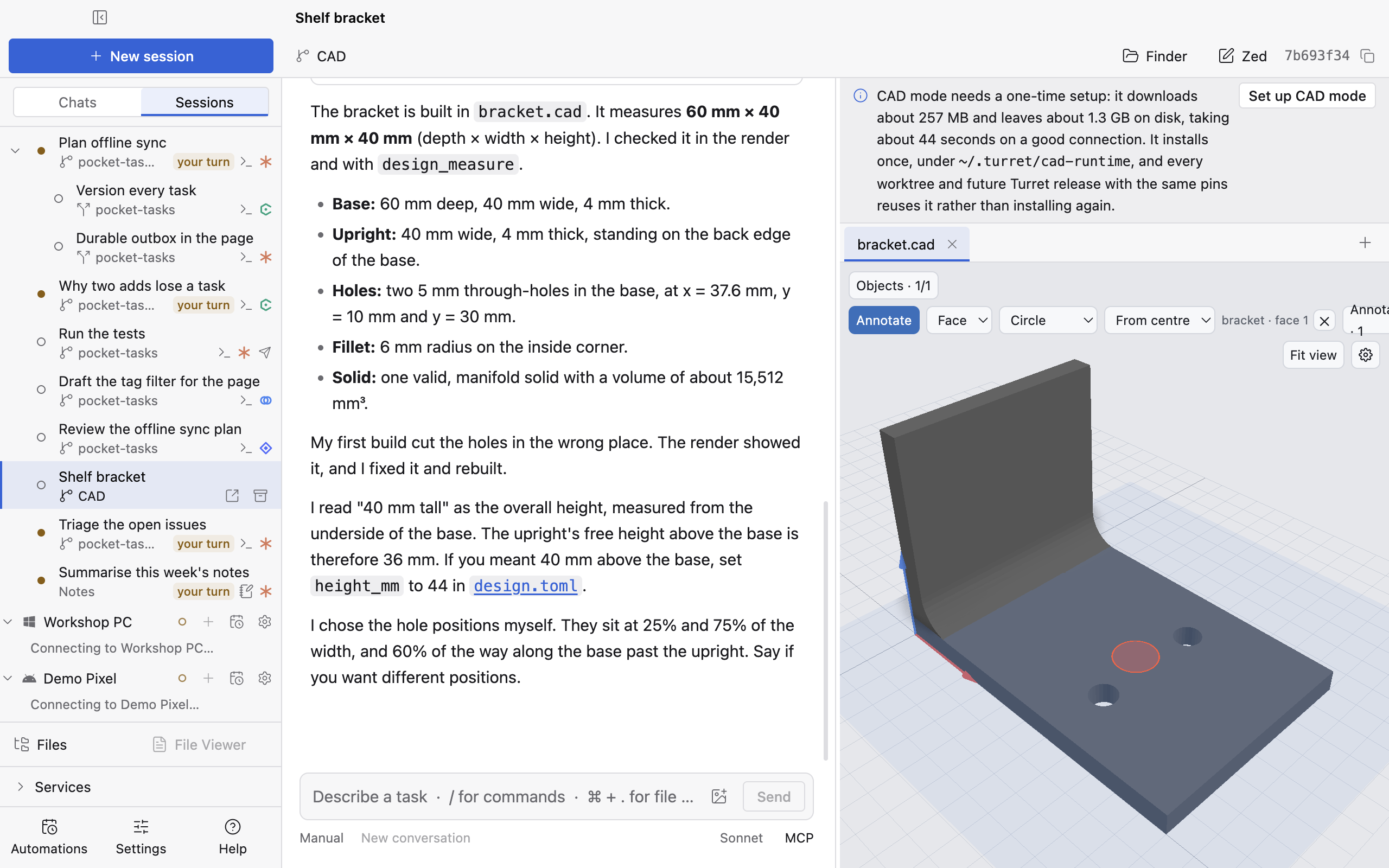The width and height of the screenshot is (1389, 868).
Task: Toggle Annotate mode on
Action: tap(883, 320)
